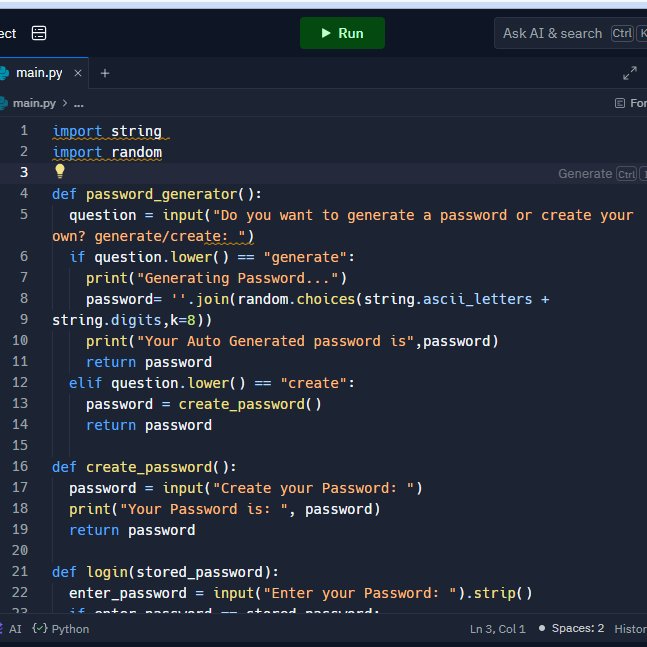This screenshot has height=647, width=647.
Task: Click line number 16 in the gutter
Action: (x=20, y=466)
